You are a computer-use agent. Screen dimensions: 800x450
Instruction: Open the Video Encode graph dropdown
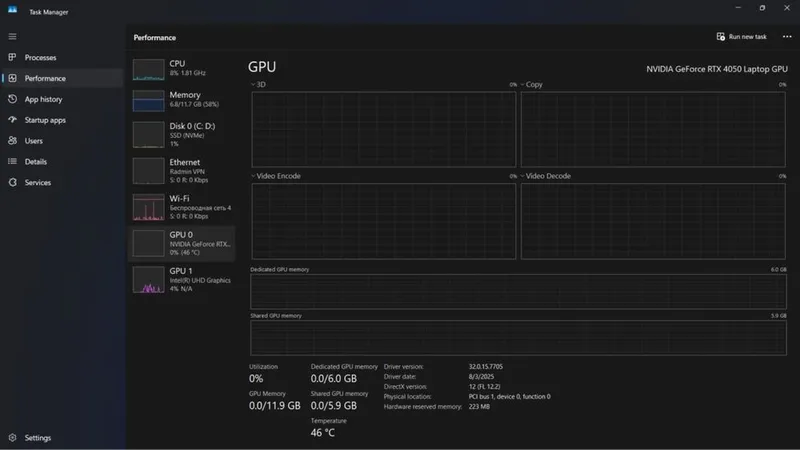[x=276, y=176]
